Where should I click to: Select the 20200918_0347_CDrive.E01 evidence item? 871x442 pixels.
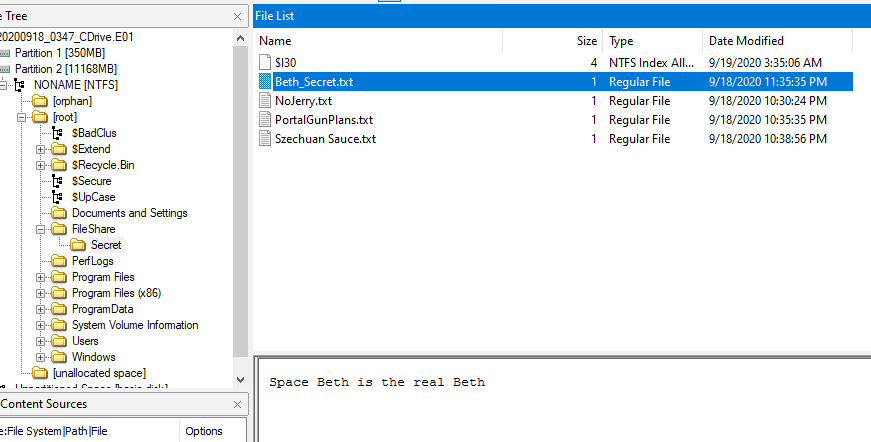pos(66,37)
